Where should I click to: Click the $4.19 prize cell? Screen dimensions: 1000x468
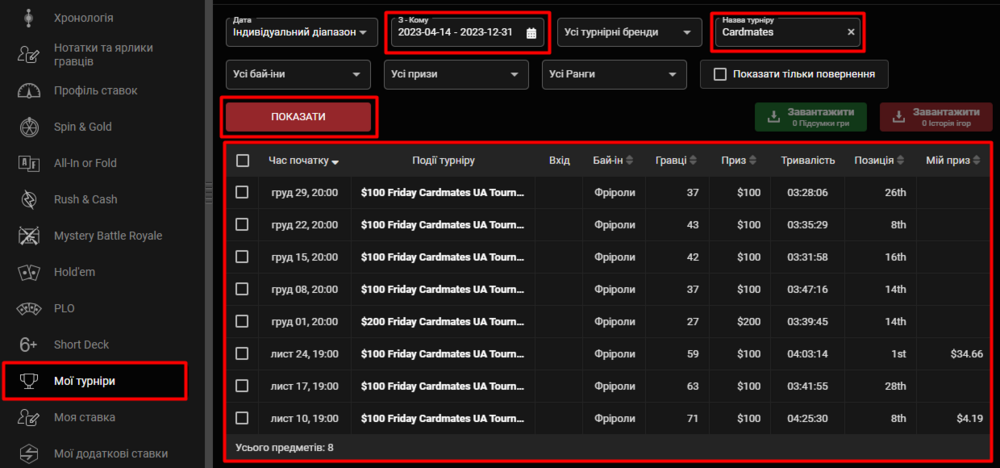(x=969, y=418)
